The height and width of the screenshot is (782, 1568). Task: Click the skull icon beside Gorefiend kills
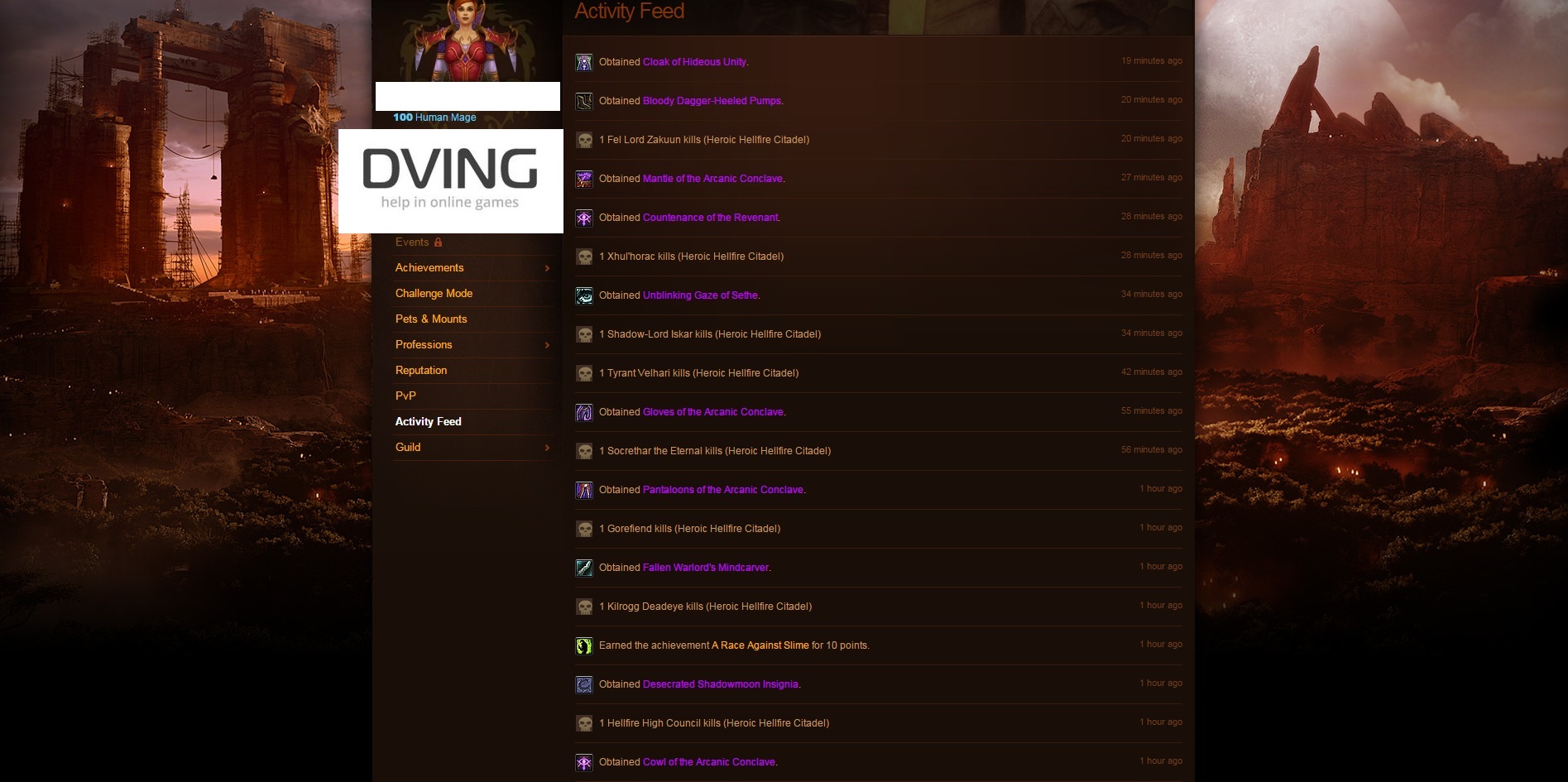click(x=584, y=529)
